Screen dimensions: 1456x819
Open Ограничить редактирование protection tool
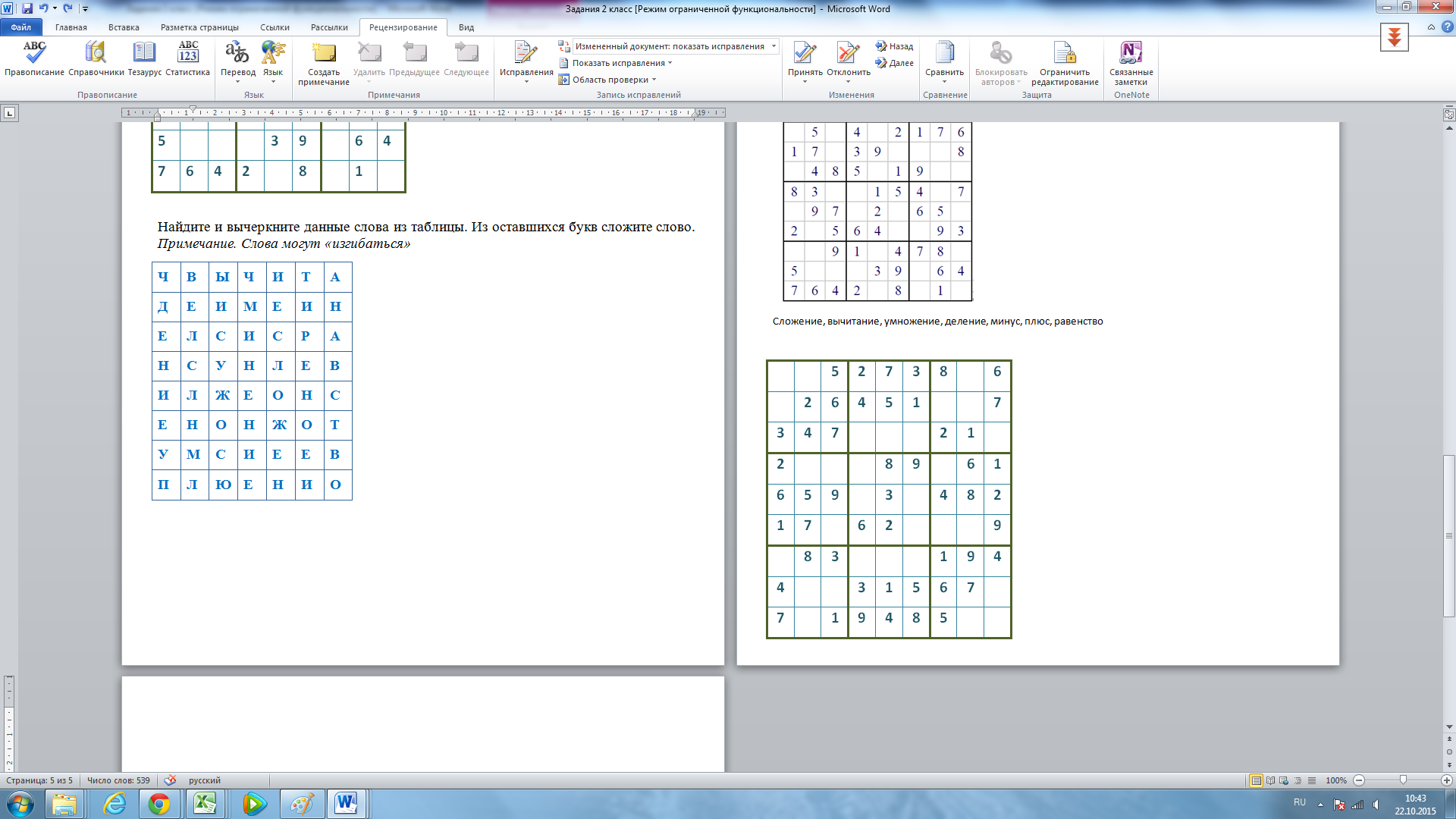point(1065,53)
